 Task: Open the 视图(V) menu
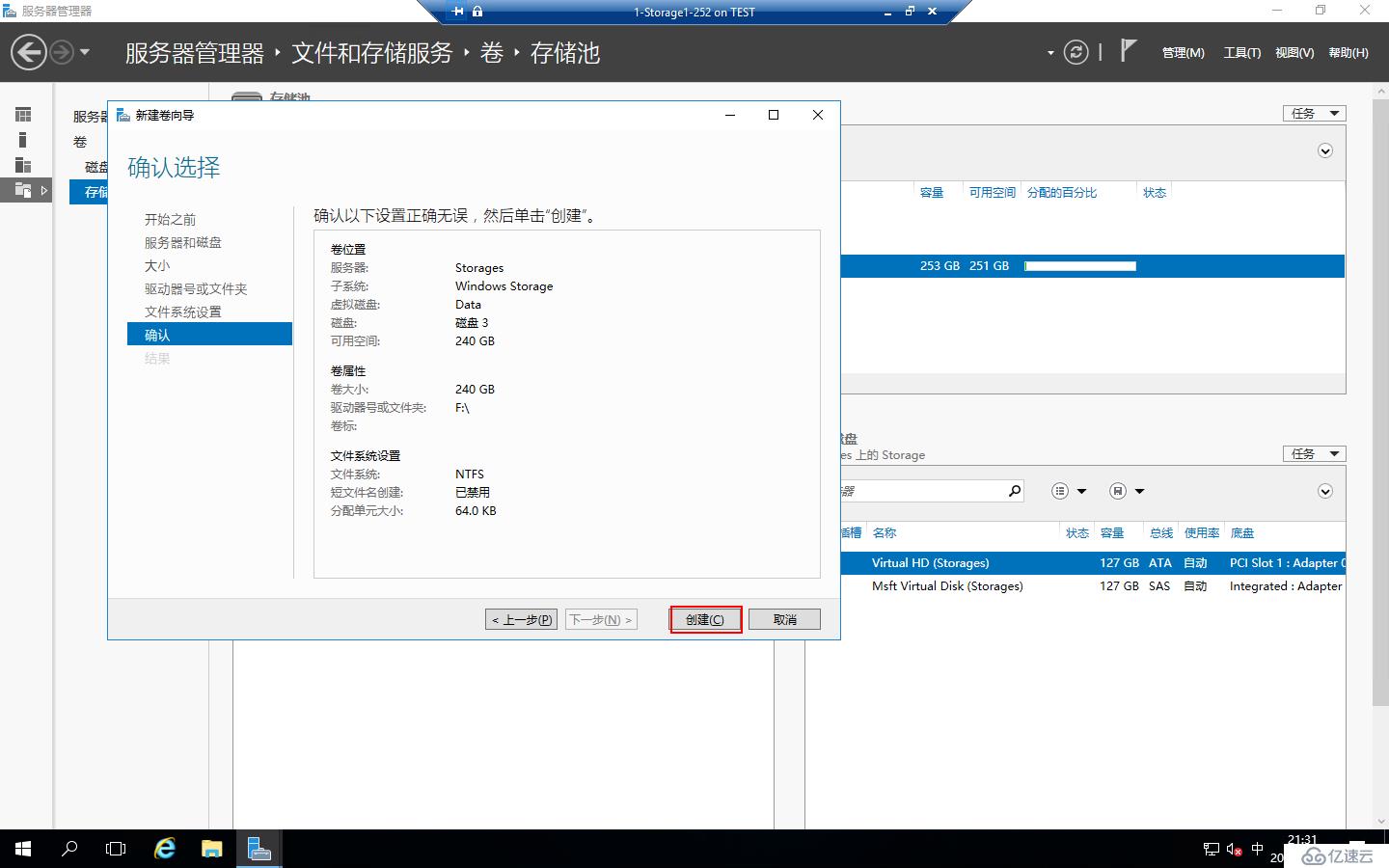pos(1294,53)
